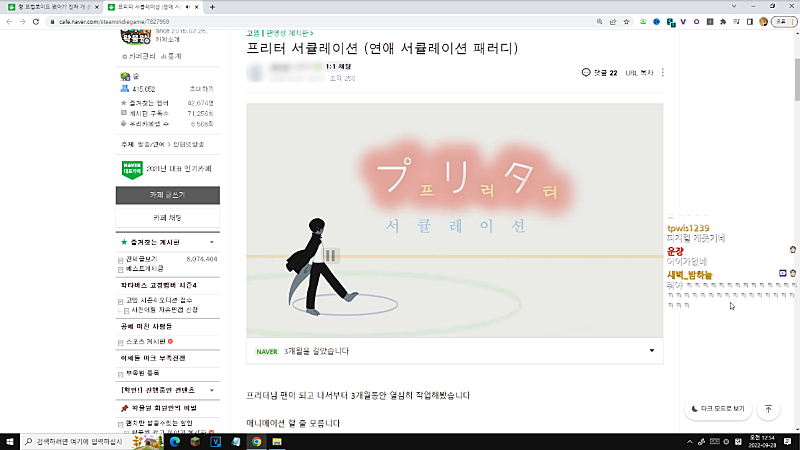This screenshot has height=450, width=800.
Task: Click the cafe logo thumbnail at top left
Action: (136, 37)
